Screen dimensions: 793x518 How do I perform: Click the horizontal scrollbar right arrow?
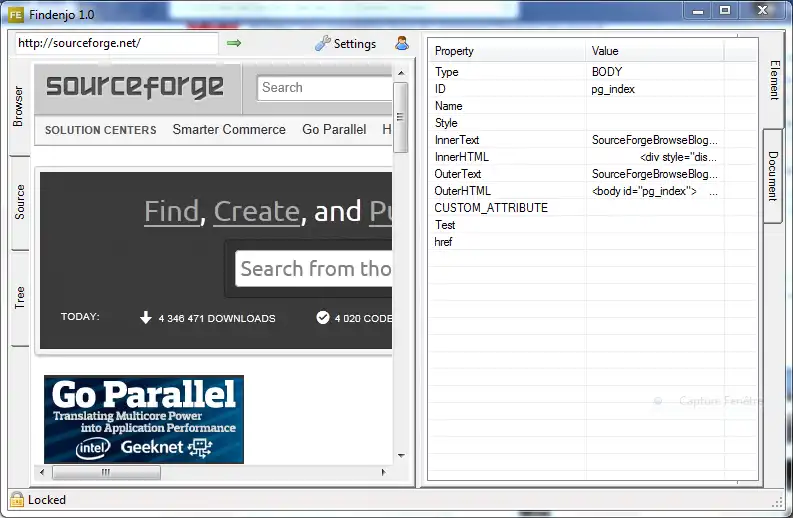coord(383,472)
